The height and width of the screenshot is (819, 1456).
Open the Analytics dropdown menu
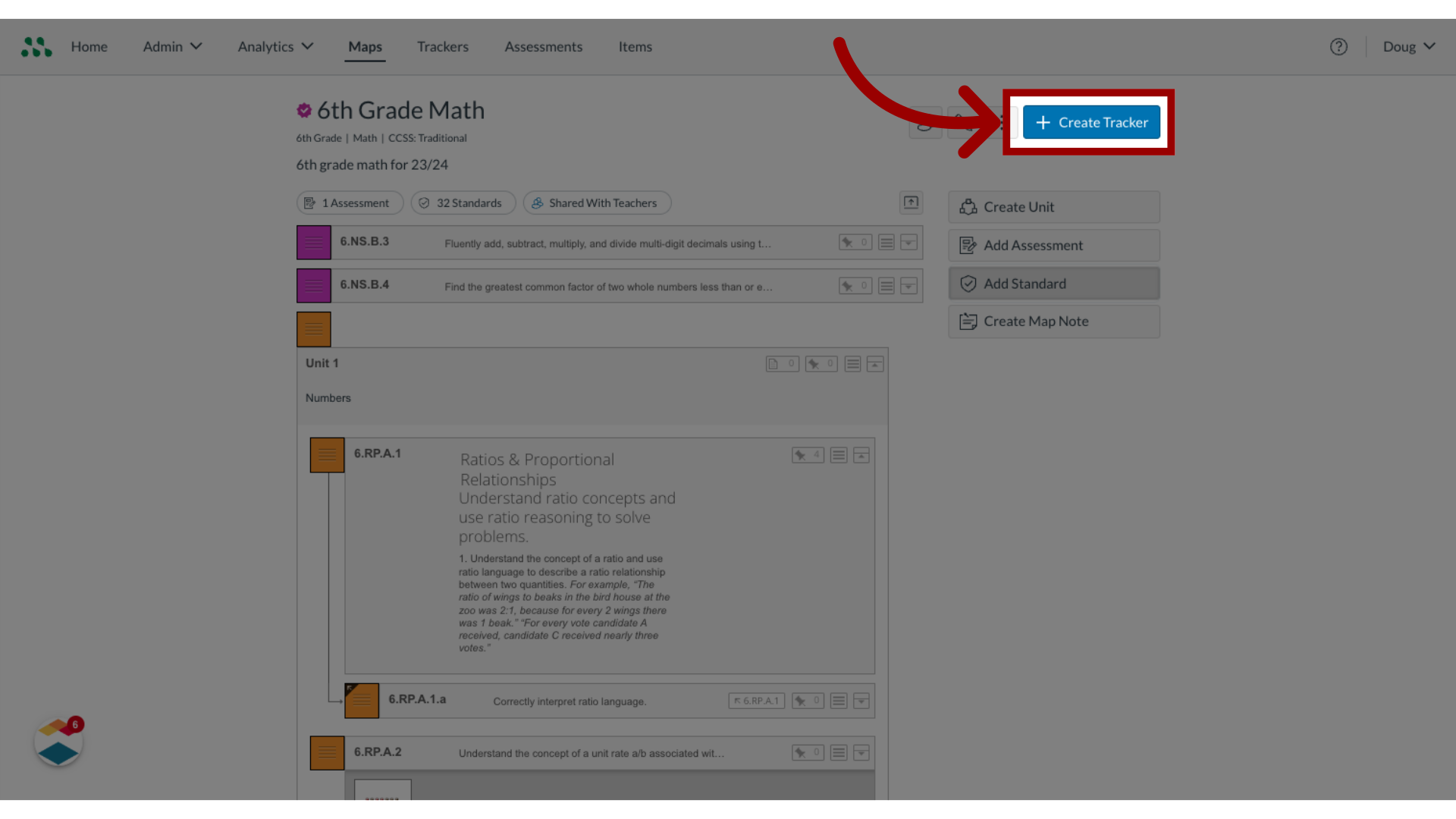[275, 46]
